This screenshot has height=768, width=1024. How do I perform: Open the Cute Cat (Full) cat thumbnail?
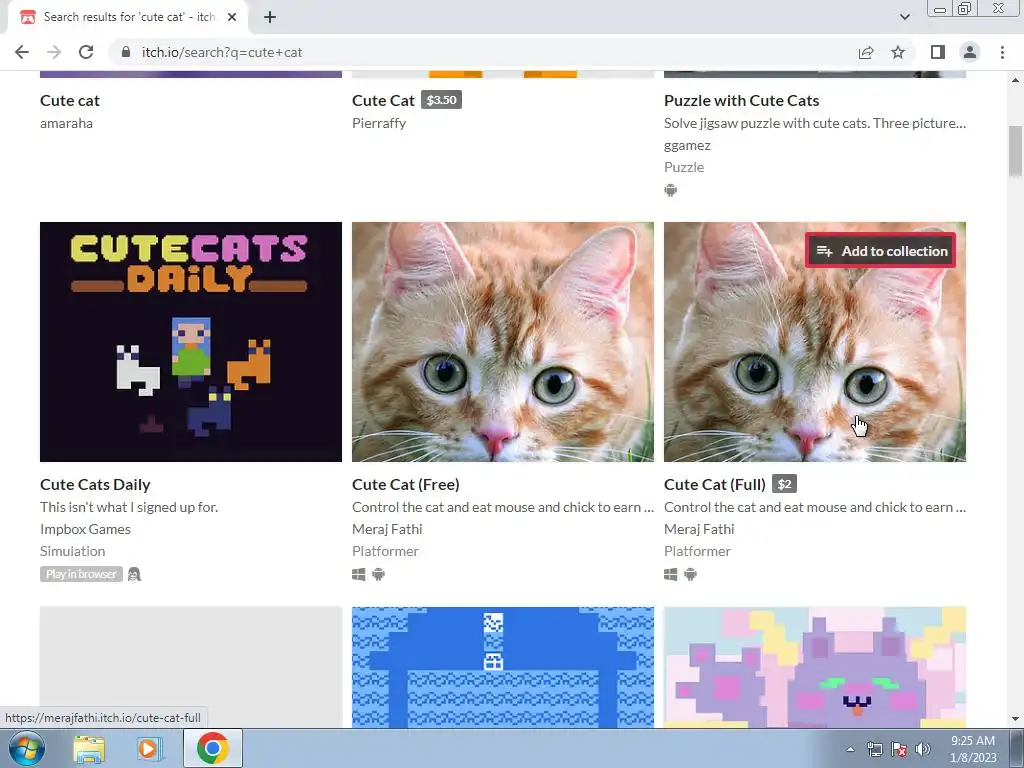pyautogui.click(x=815, y=342)
